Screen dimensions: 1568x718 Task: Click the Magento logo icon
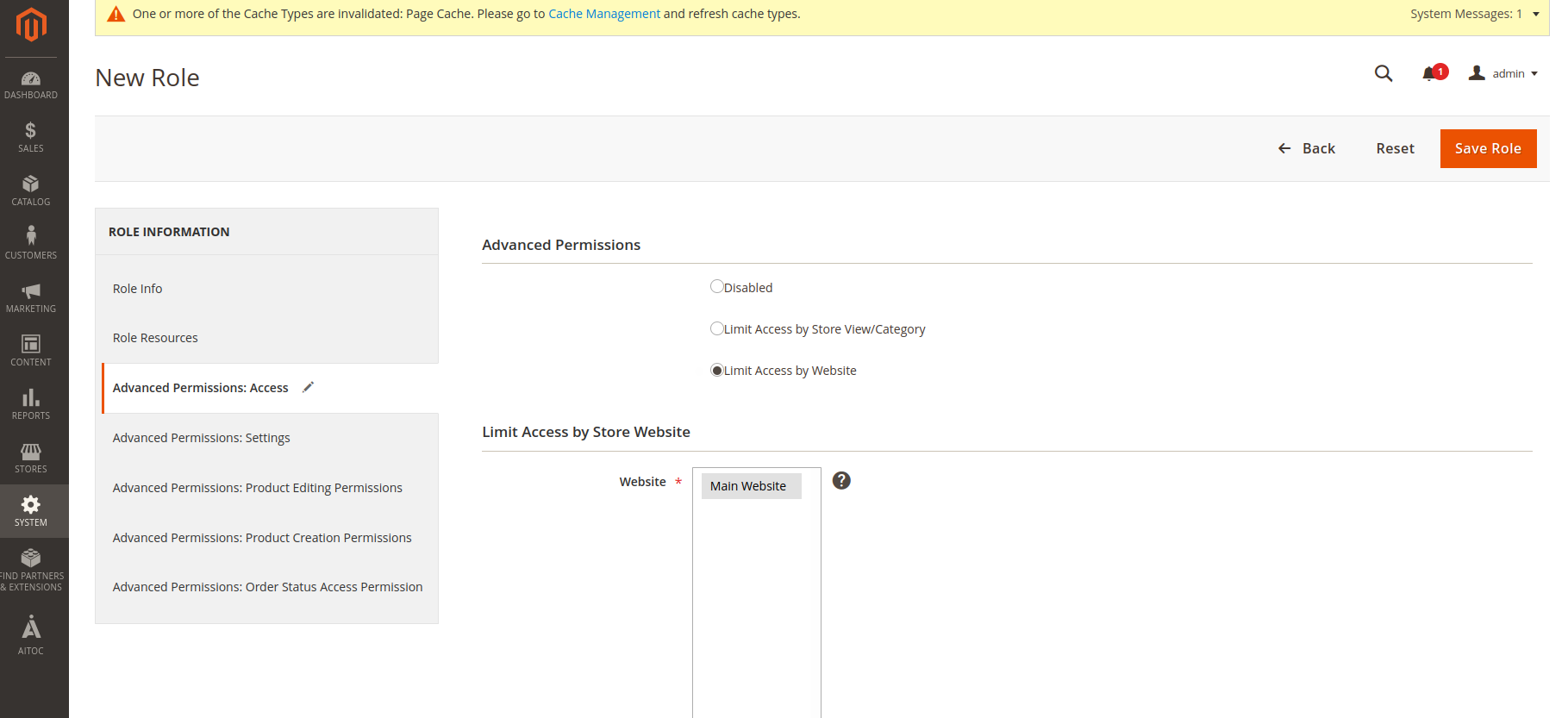coord(31,24)
